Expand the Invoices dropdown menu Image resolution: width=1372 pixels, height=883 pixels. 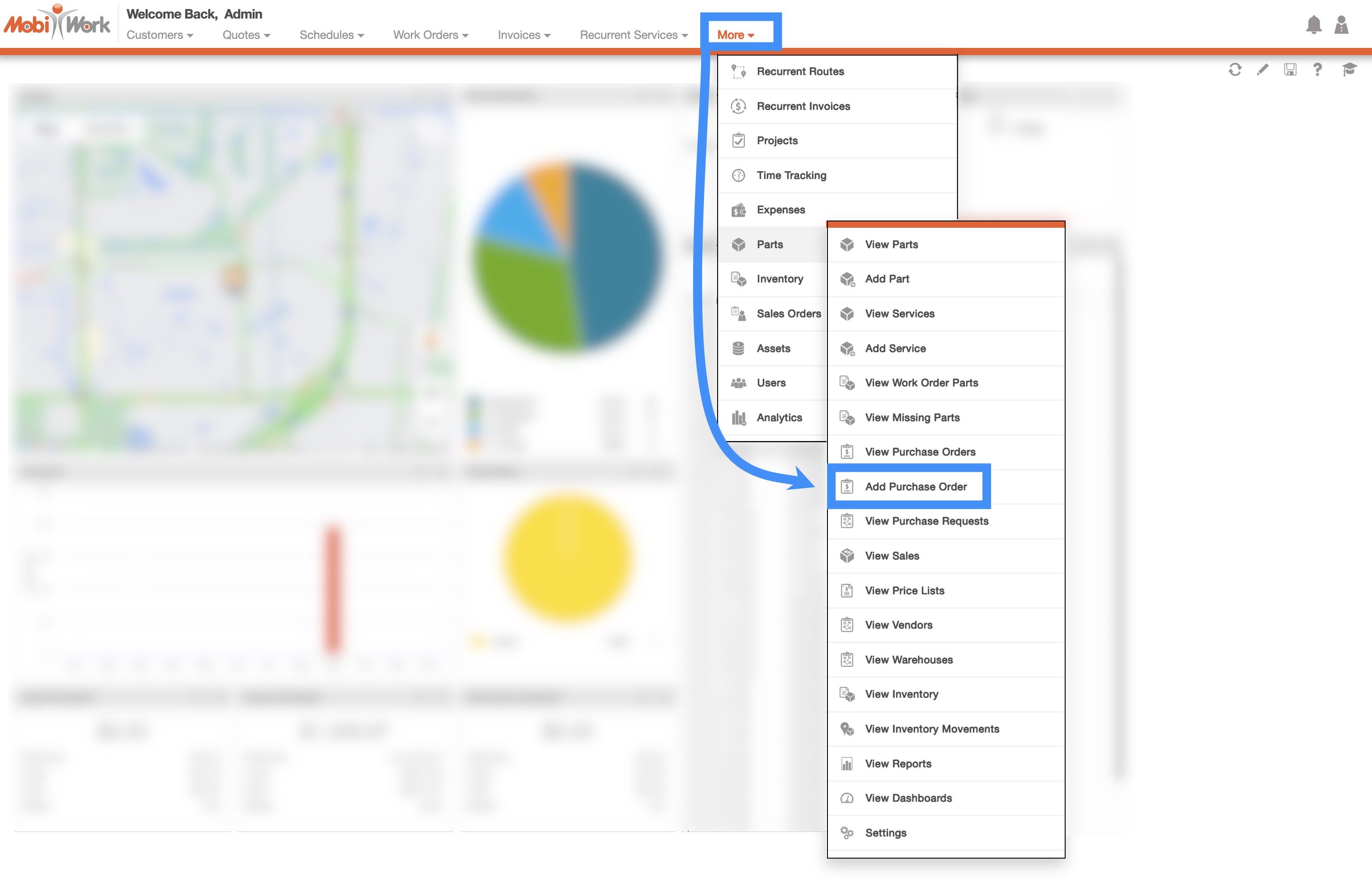click(x=524, y=35)
